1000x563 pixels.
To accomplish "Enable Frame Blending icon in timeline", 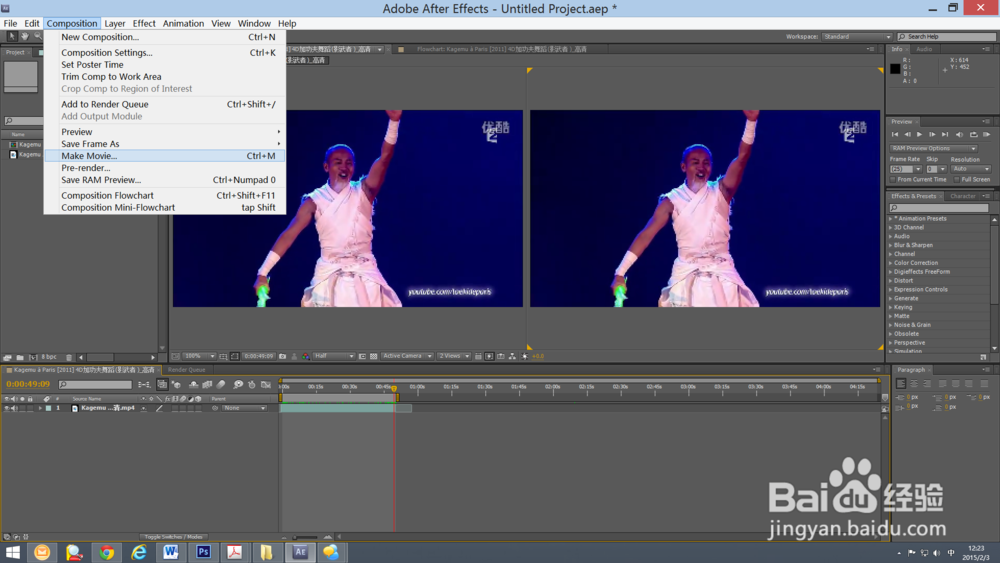I will click(x=207, y=384).
